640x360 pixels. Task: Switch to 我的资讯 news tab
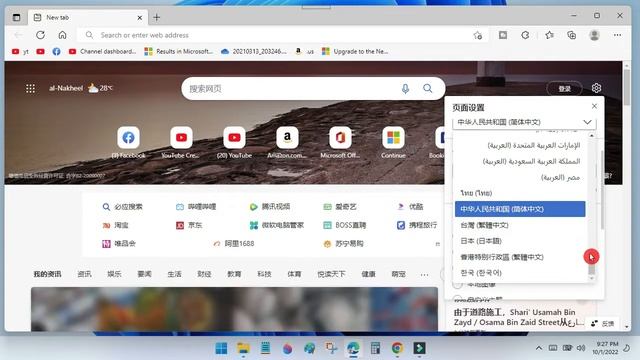coord(47,274)
